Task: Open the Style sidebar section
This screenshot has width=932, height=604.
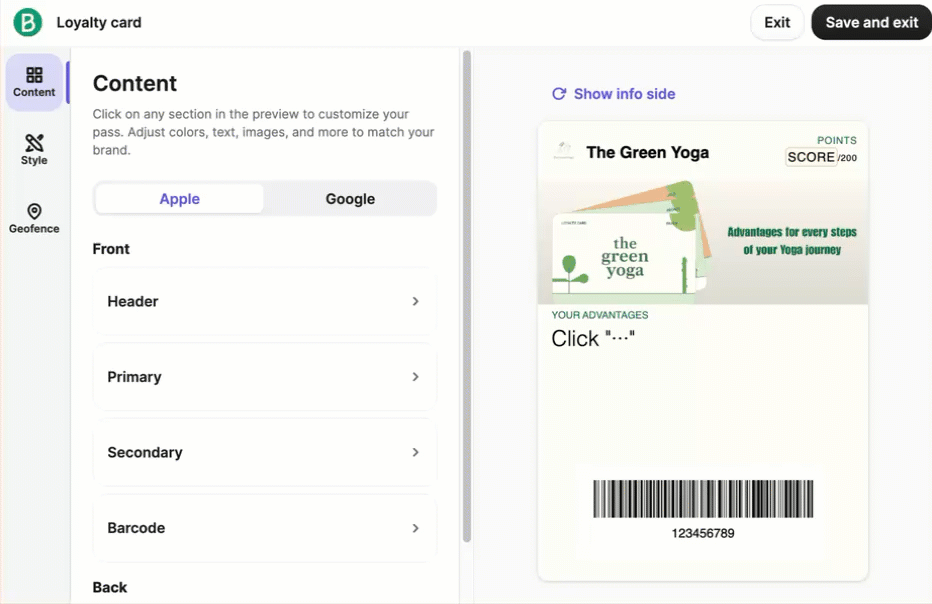Action: click(34, 150)
